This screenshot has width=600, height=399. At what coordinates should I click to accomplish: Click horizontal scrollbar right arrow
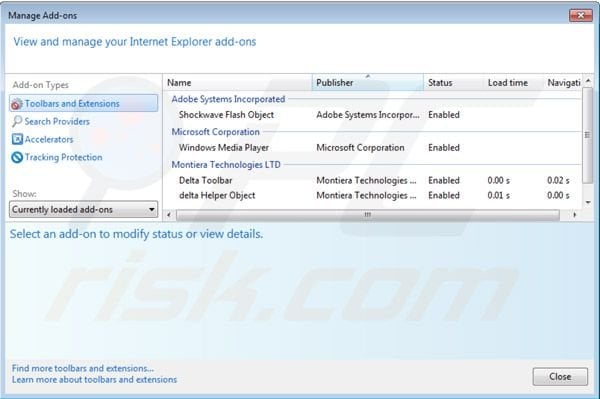[x=574, y=215]
